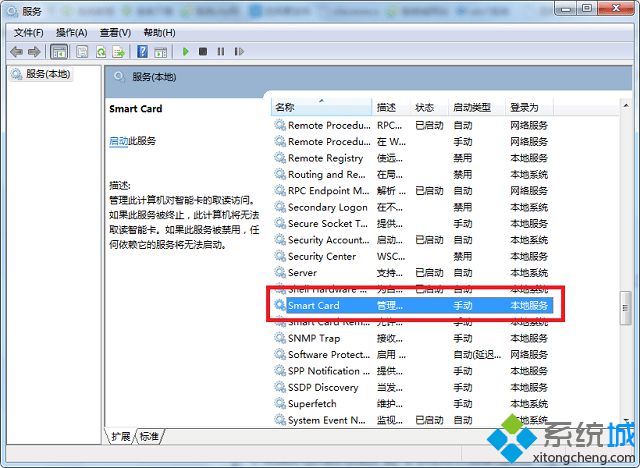The width and height of the screenshot is (640, 468).
Task: Open the 查看(V) menu
Action: (x=116, y=33)
